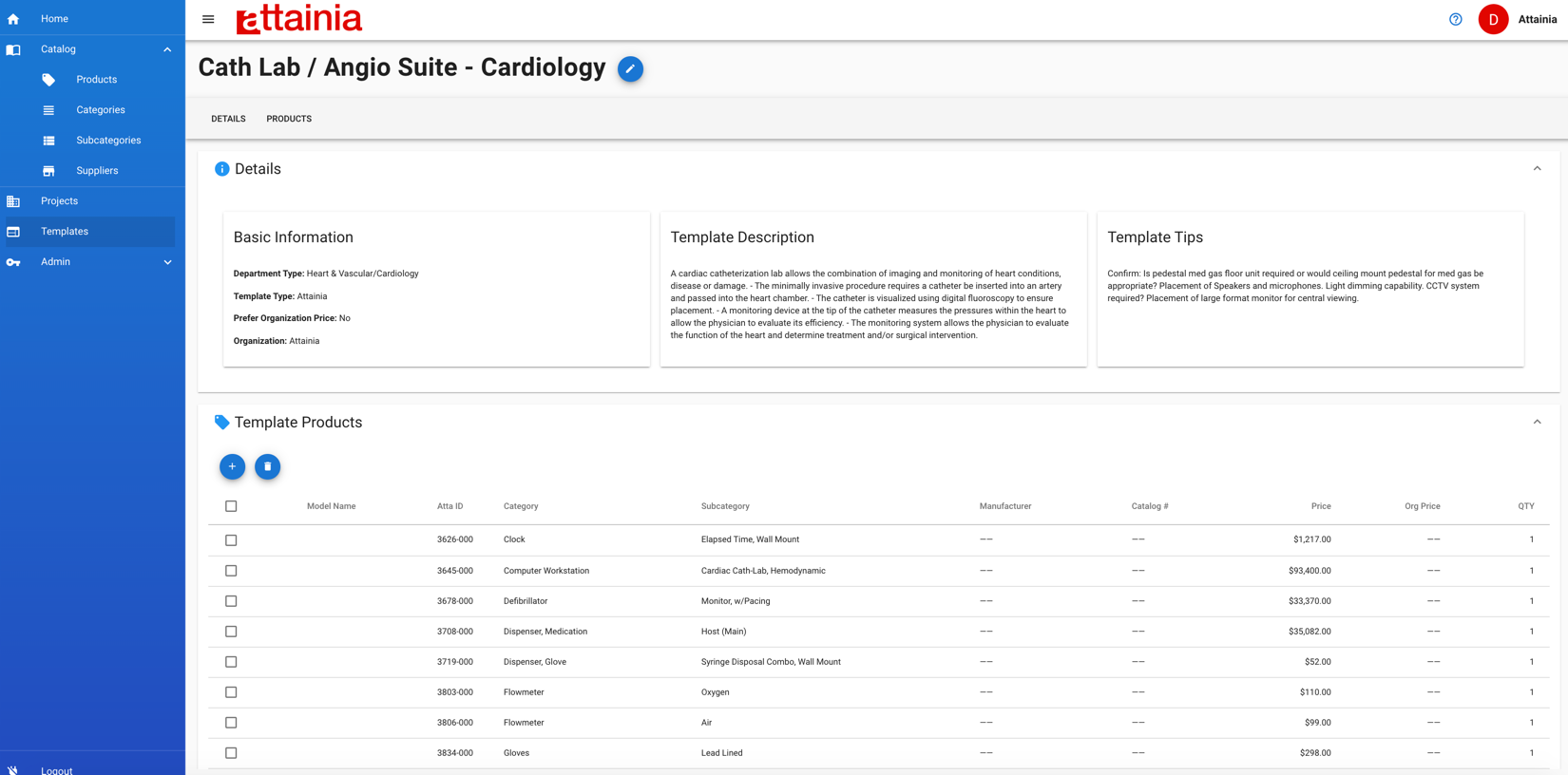Sort by the Price column header

[x=1320, y=506]
